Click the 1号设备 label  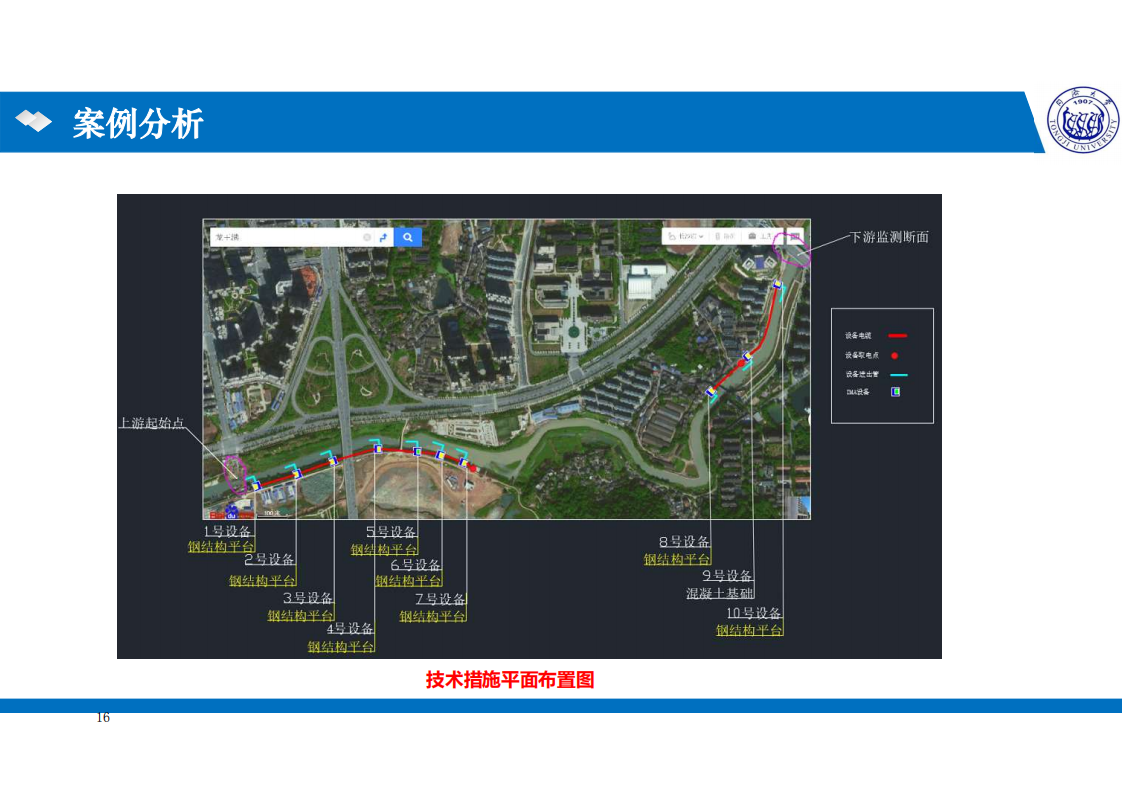(228, 531)
